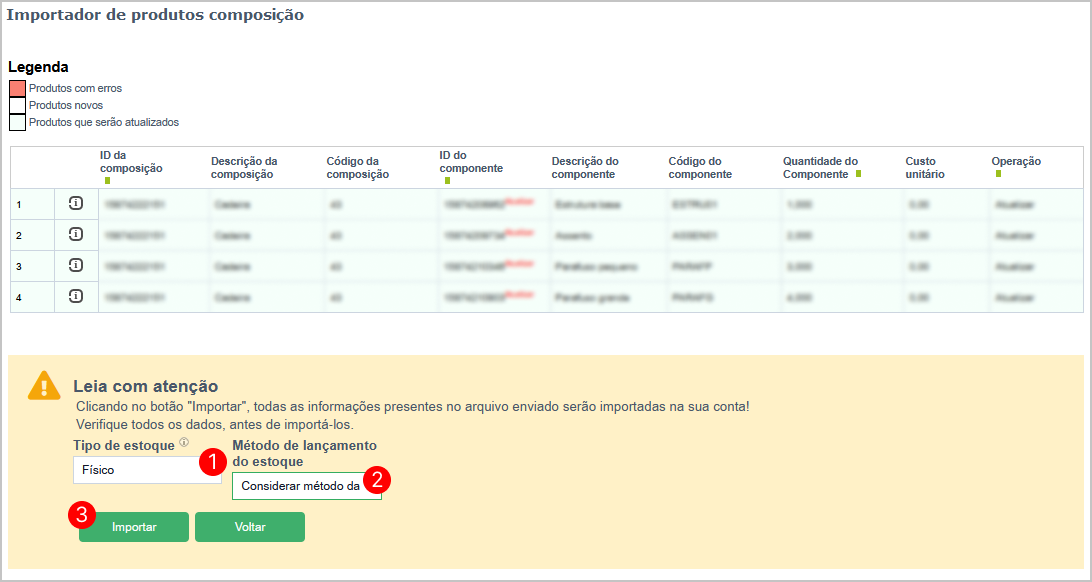Click the Produtos com erros legend label

[75, 88]
